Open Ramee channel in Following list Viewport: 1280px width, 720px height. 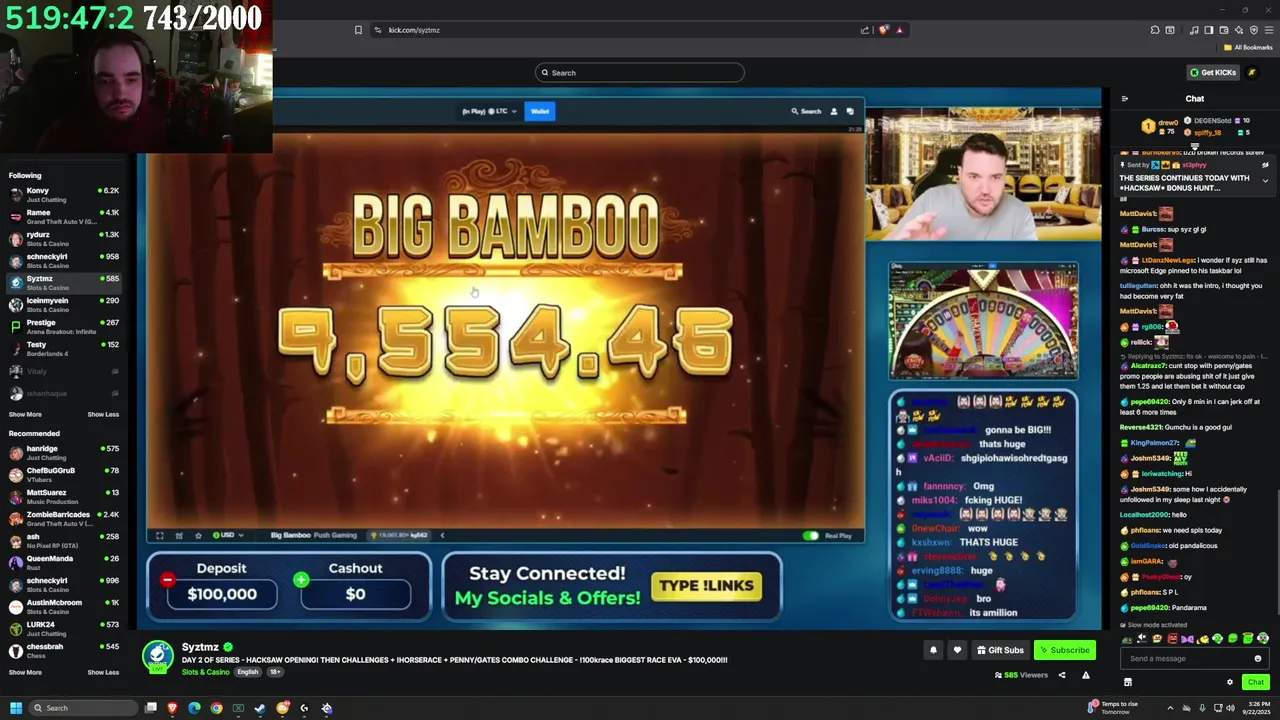click(64, 216)
